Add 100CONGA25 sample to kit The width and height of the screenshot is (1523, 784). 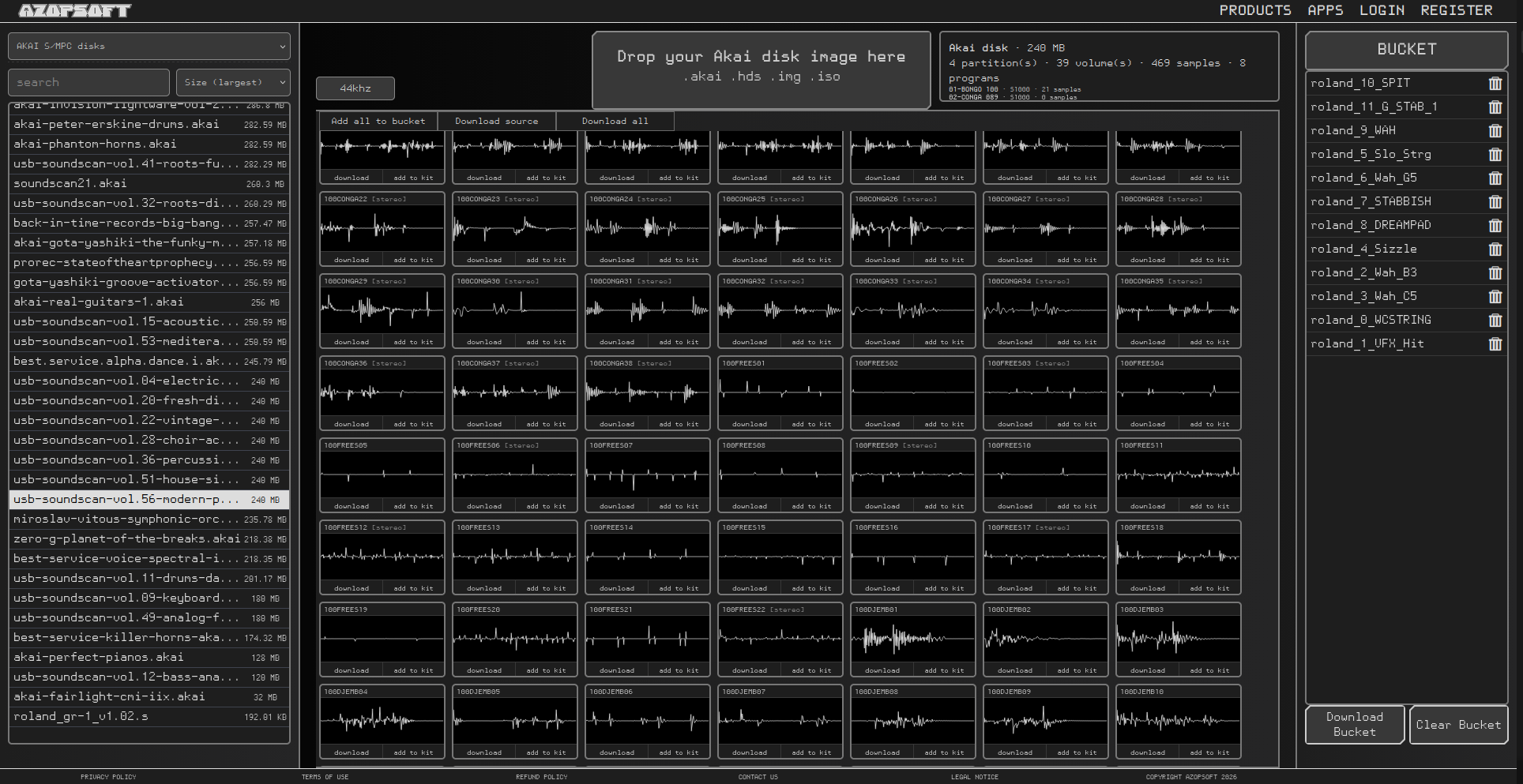[x=811, y=260]
